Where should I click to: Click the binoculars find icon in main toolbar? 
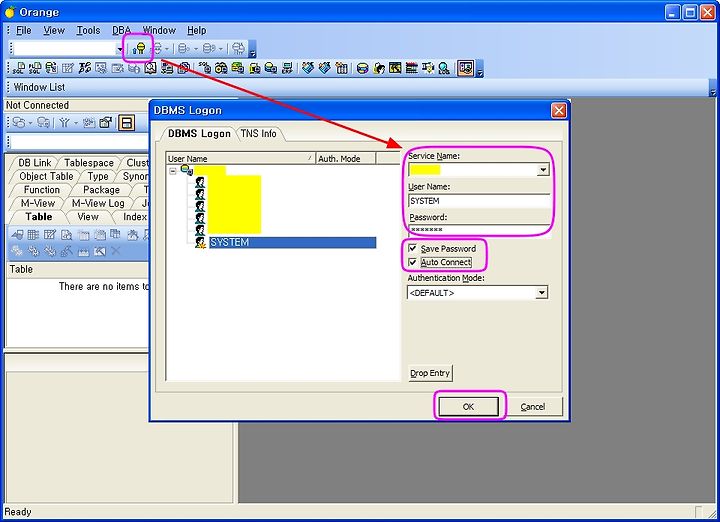click(x=221, y=68)
